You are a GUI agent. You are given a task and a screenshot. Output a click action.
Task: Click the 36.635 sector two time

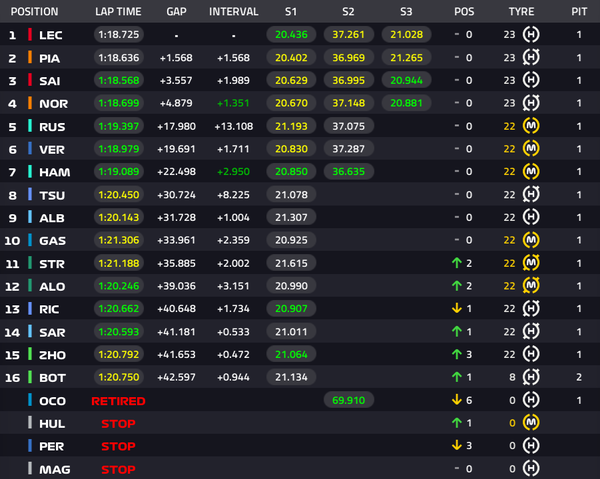coord(349,171)
